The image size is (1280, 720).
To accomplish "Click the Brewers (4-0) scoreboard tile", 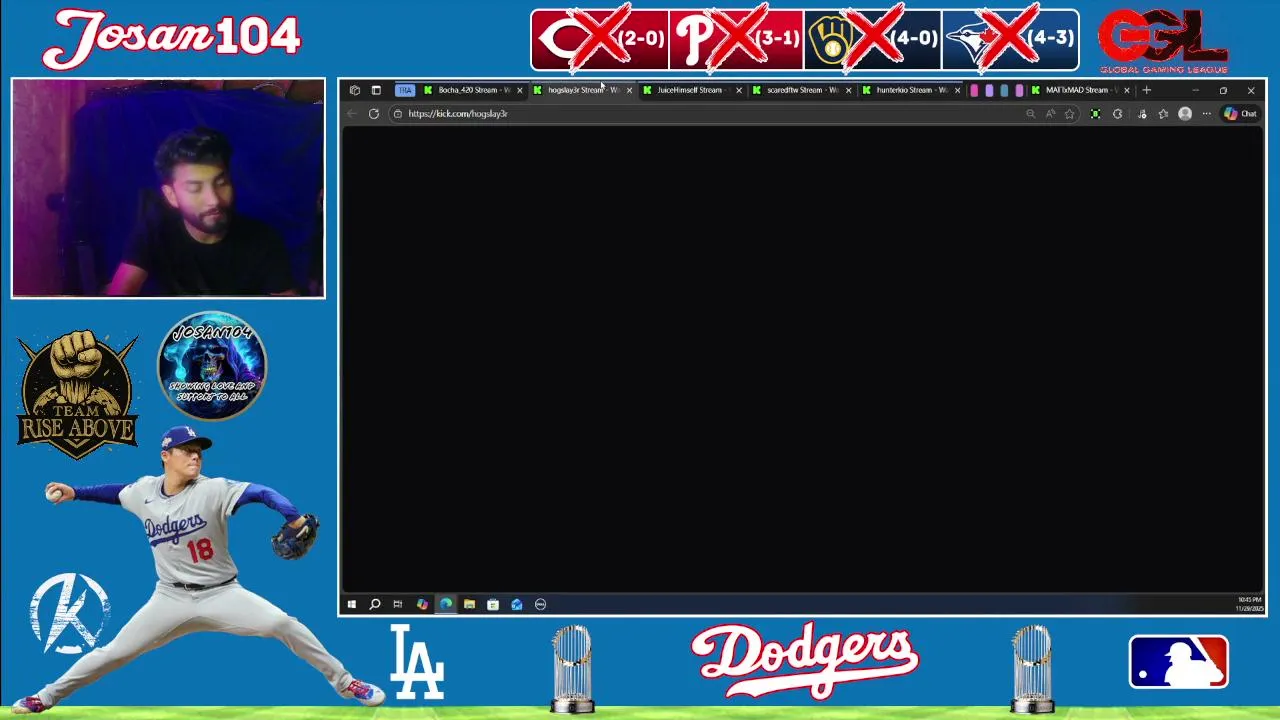I will [873, 40].
